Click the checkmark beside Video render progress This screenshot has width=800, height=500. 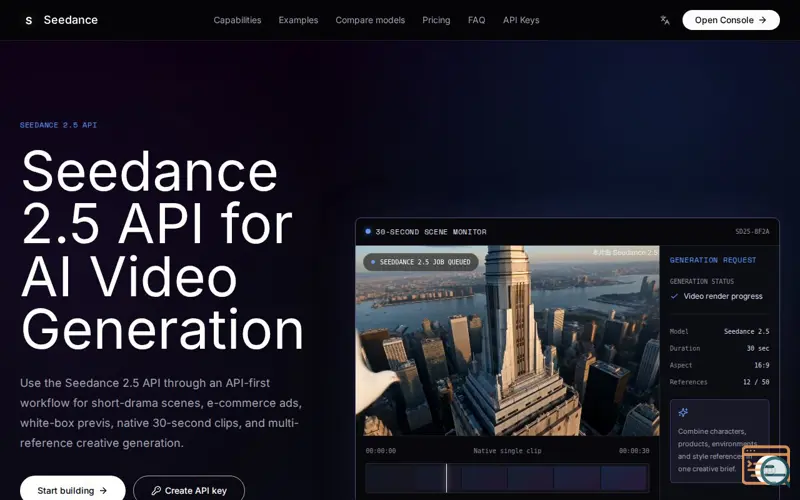(x=674, y=296)
